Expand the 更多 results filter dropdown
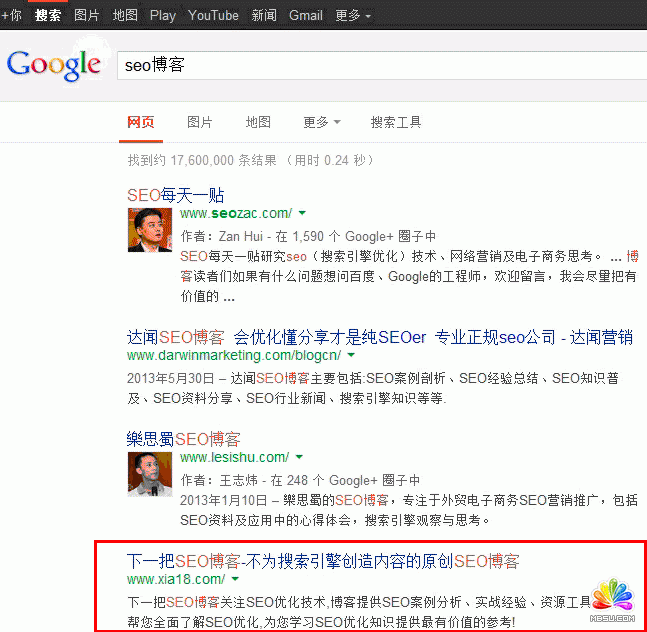This screenshot has height=632, width=647. click(322, 122)
